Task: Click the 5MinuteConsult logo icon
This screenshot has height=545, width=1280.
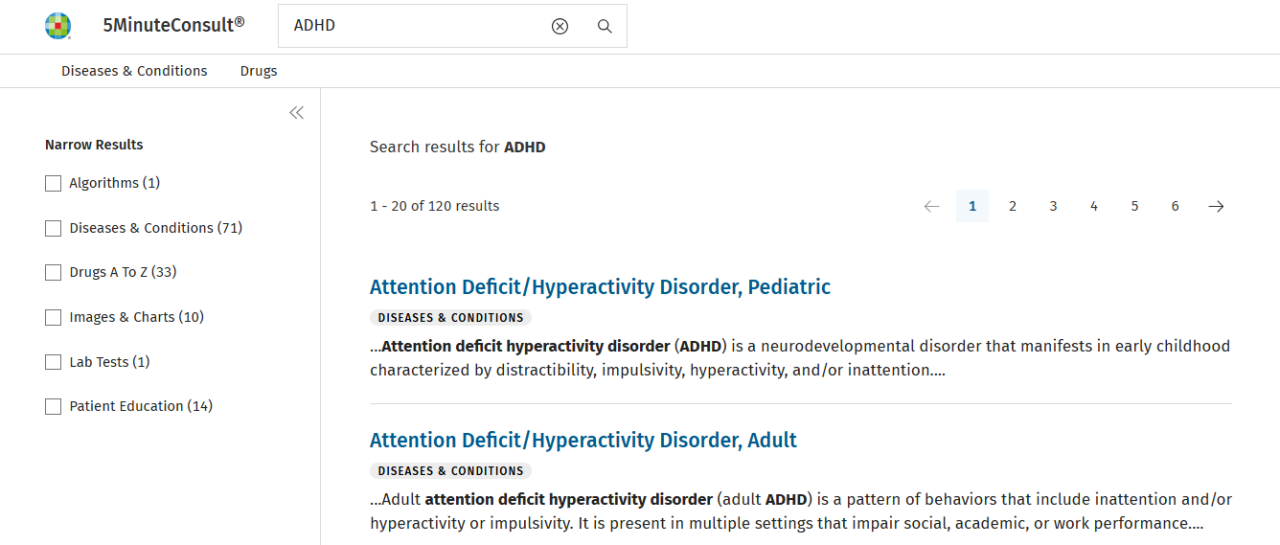Action: tap(58, 26)
